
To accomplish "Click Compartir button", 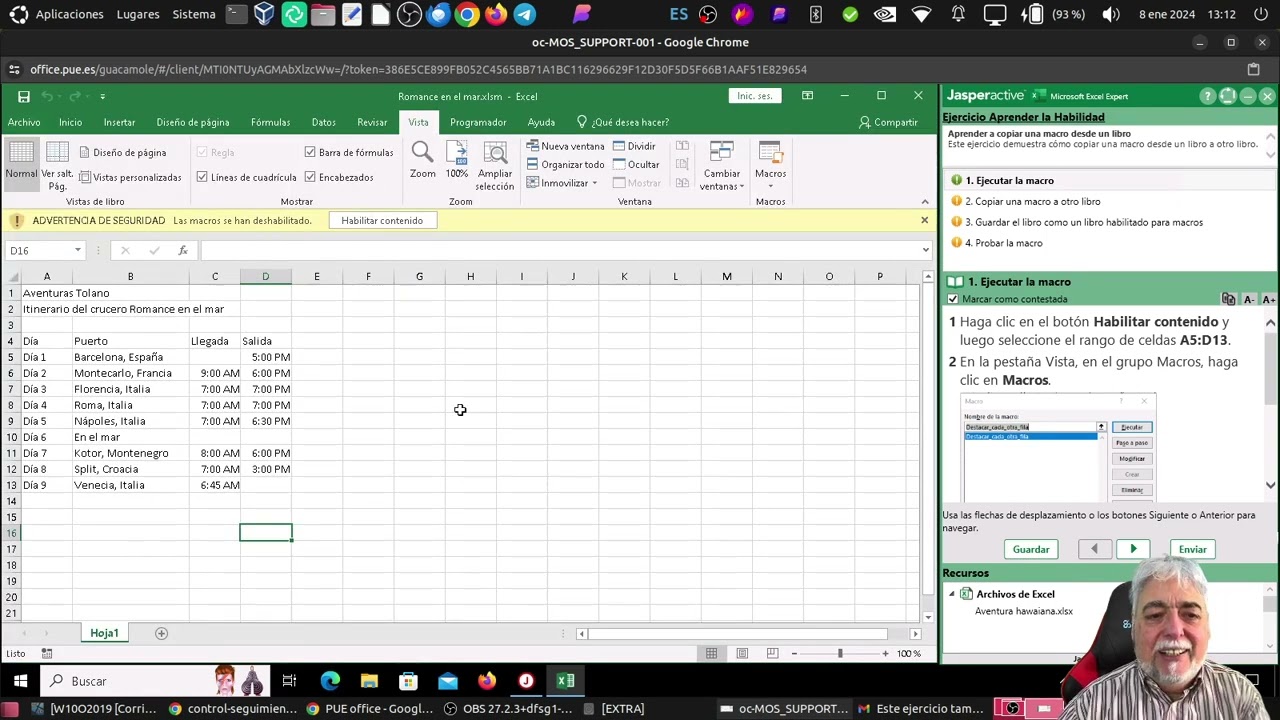I will coord(888,122).
